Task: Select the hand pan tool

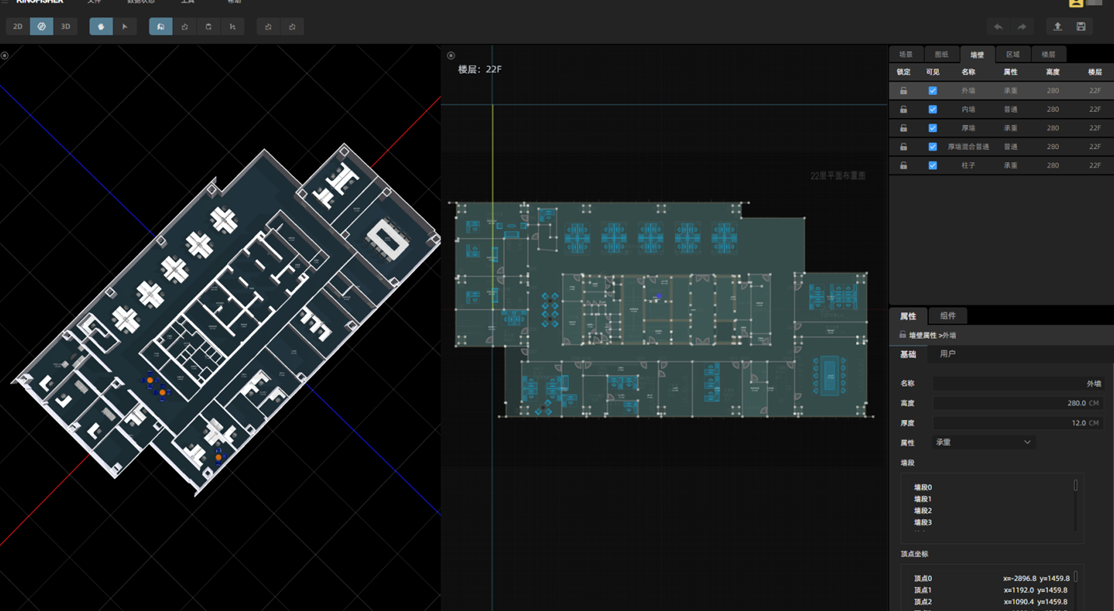Action: (101, 26)
